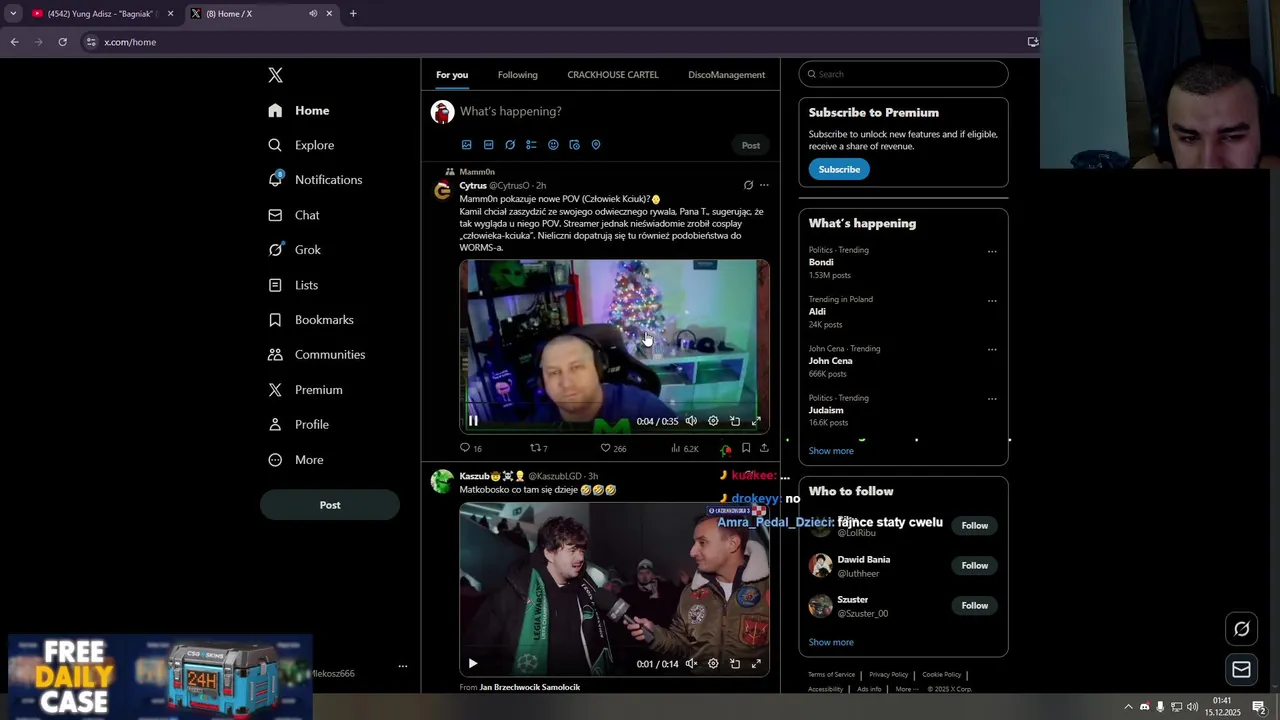This screenshot has height=720, width=1280.
Task: Reload the browser page
Action: [x=62, y=42]
